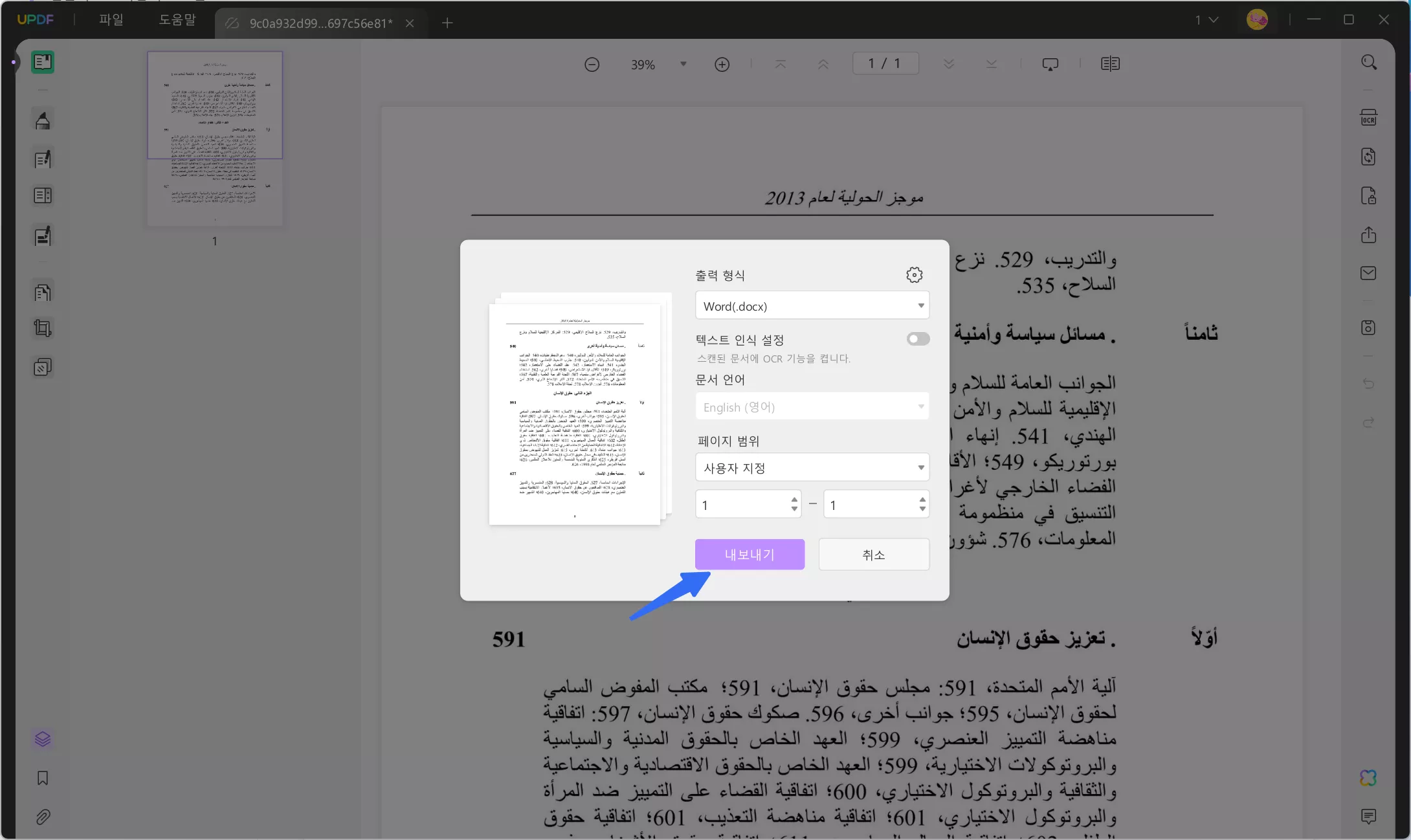Open the export settings gear in the dialog

pyautogui.click(x=914, y=274)
